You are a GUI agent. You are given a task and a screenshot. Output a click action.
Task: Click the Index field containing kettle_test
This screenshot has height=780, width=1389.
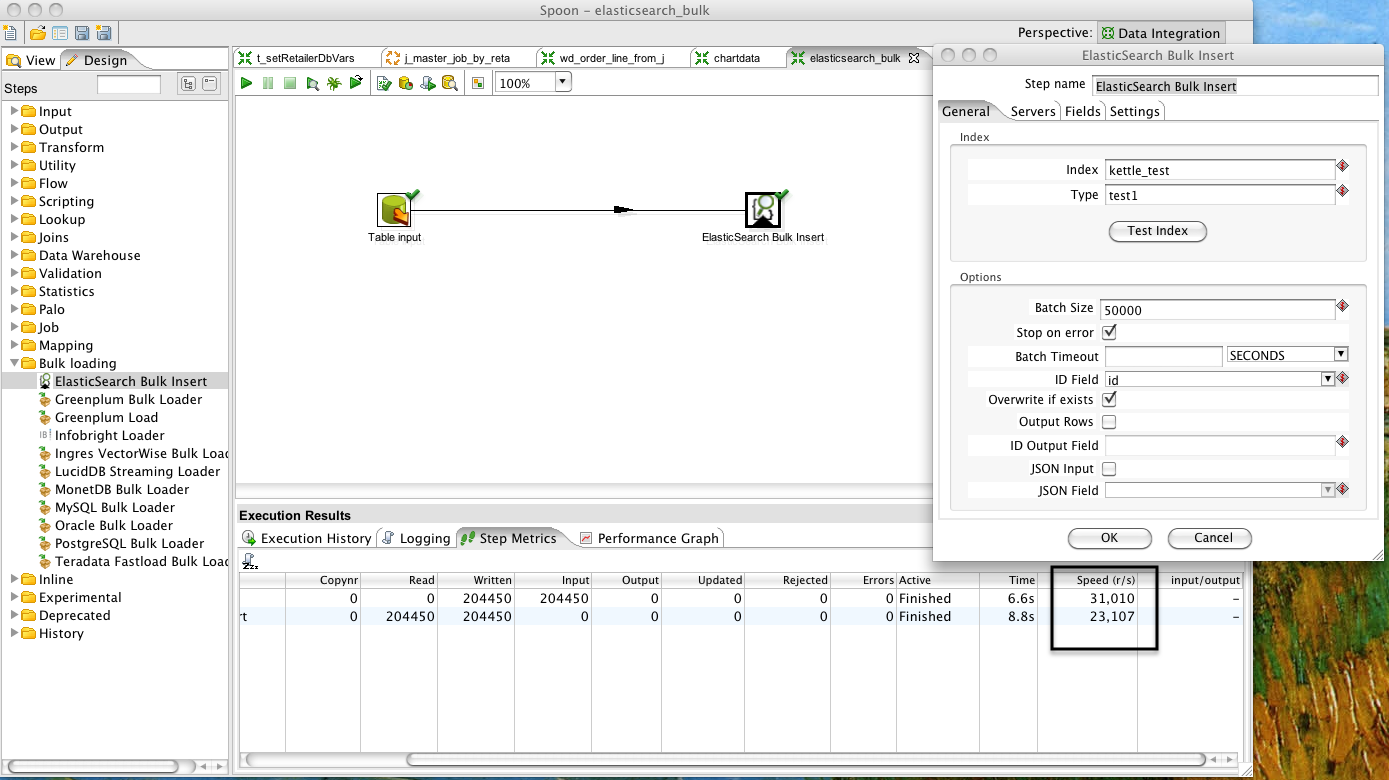pyautogui.click(x=1219, y=170)
